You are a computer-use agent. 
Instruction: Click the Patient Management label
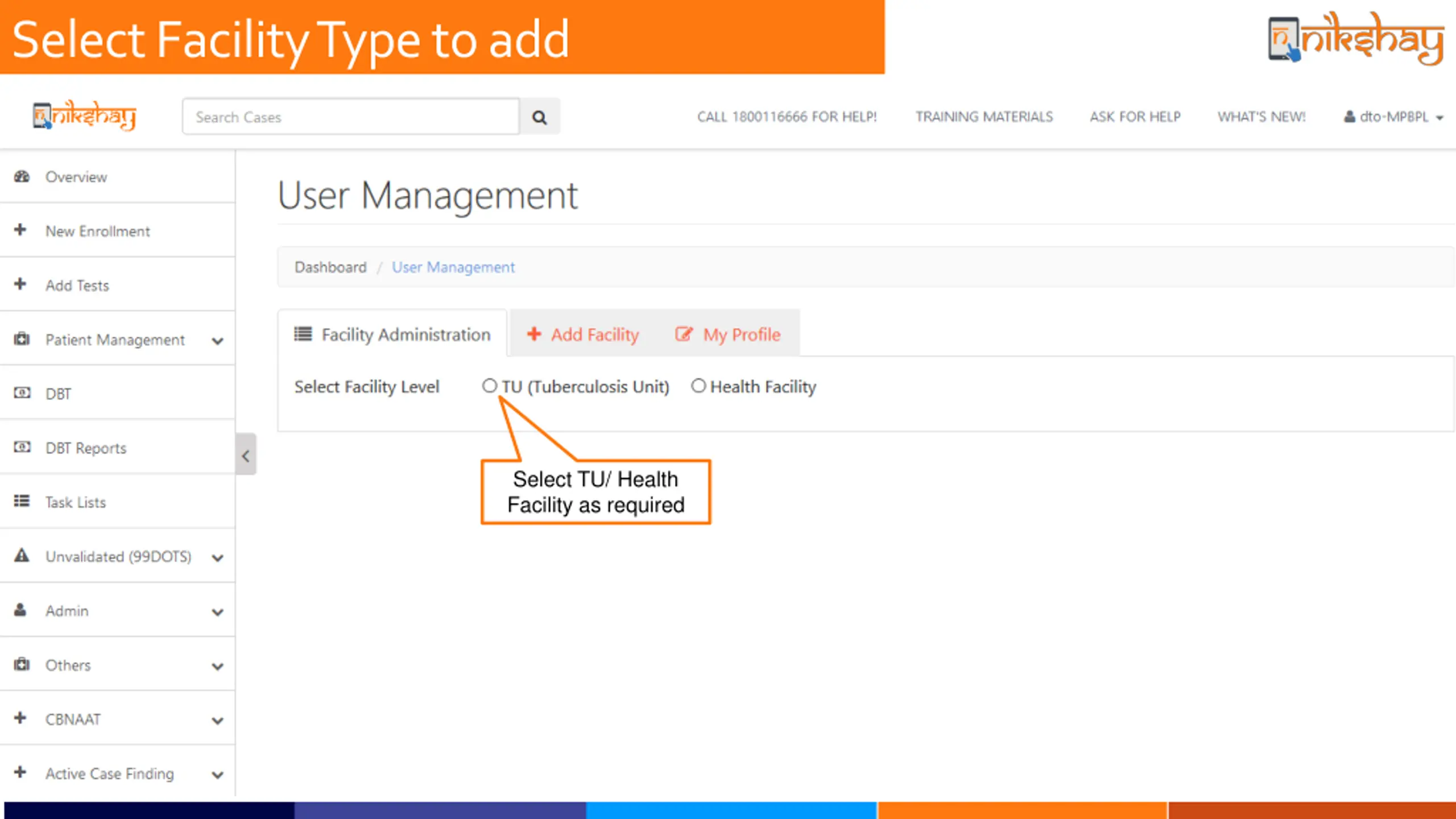pos(115,340)
